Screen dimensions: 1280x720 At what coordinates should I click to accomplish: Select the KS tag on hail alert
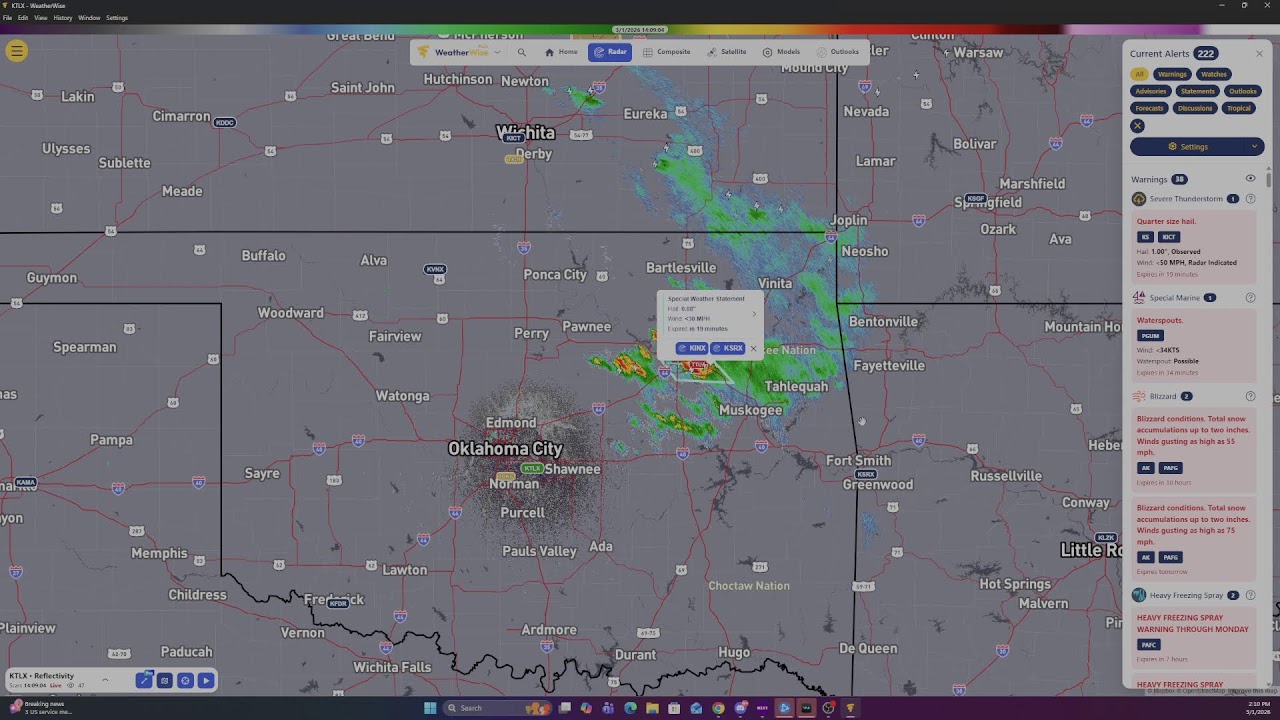[1146, 237]
